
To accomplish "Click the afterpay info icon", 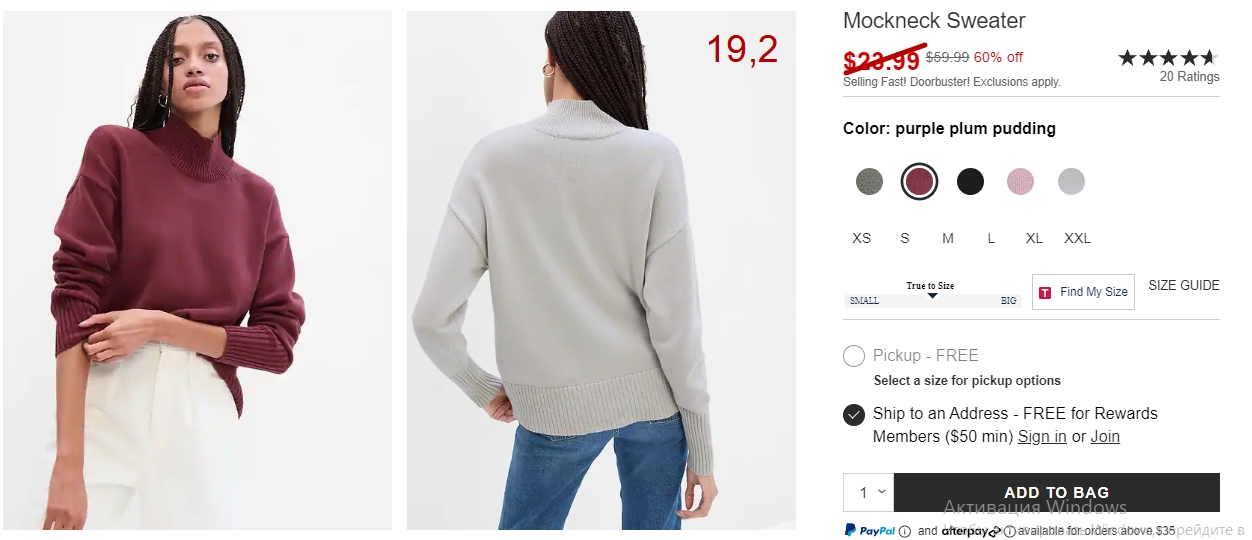I will tap(1009, 531).
